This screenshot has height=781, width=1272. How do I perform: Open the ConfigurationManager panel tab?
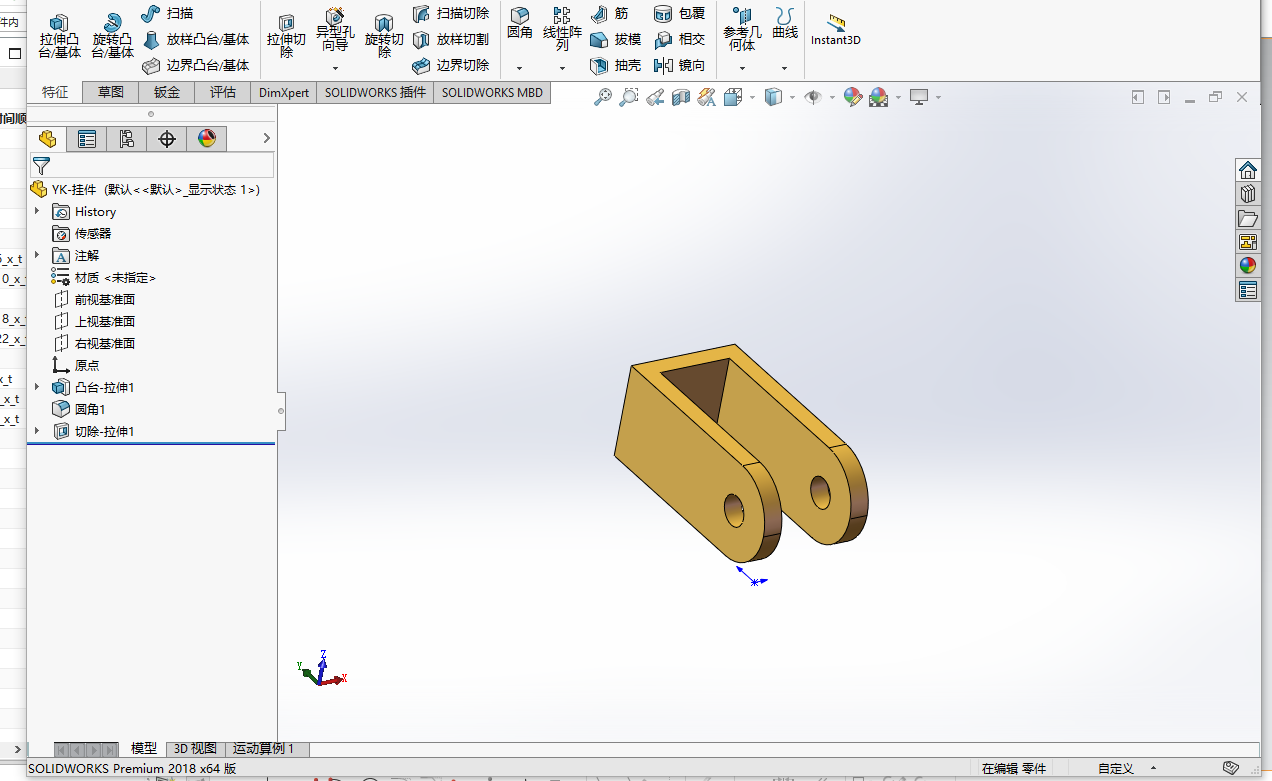(x=127, y=139)
